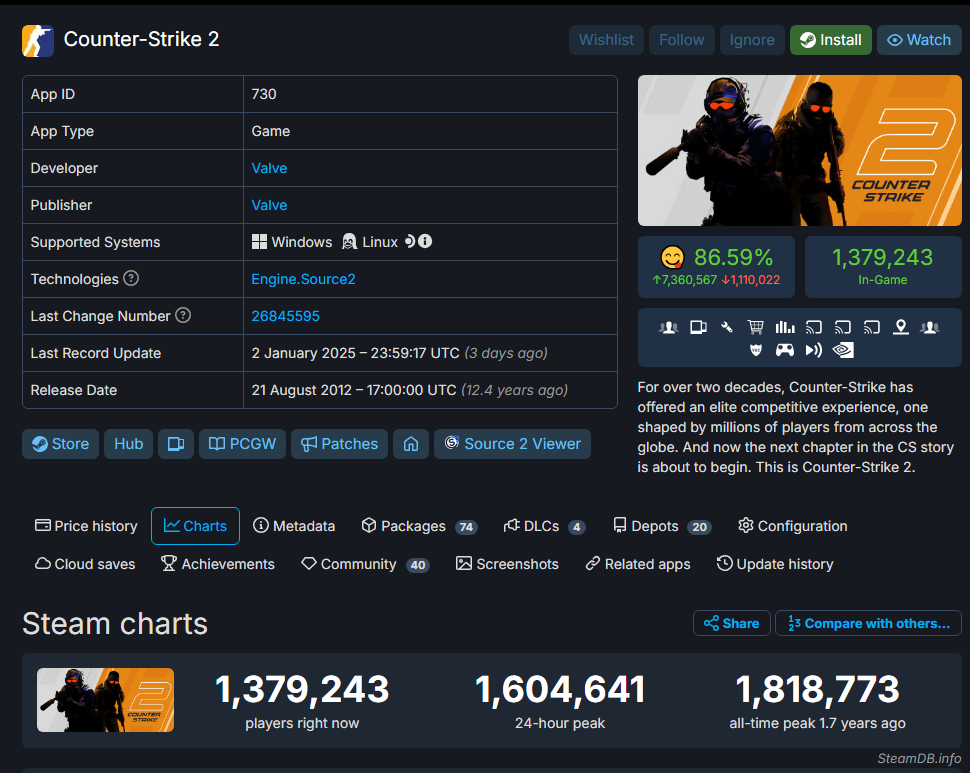
Task: Switch to the Screenshots tab
Action: 507,564
